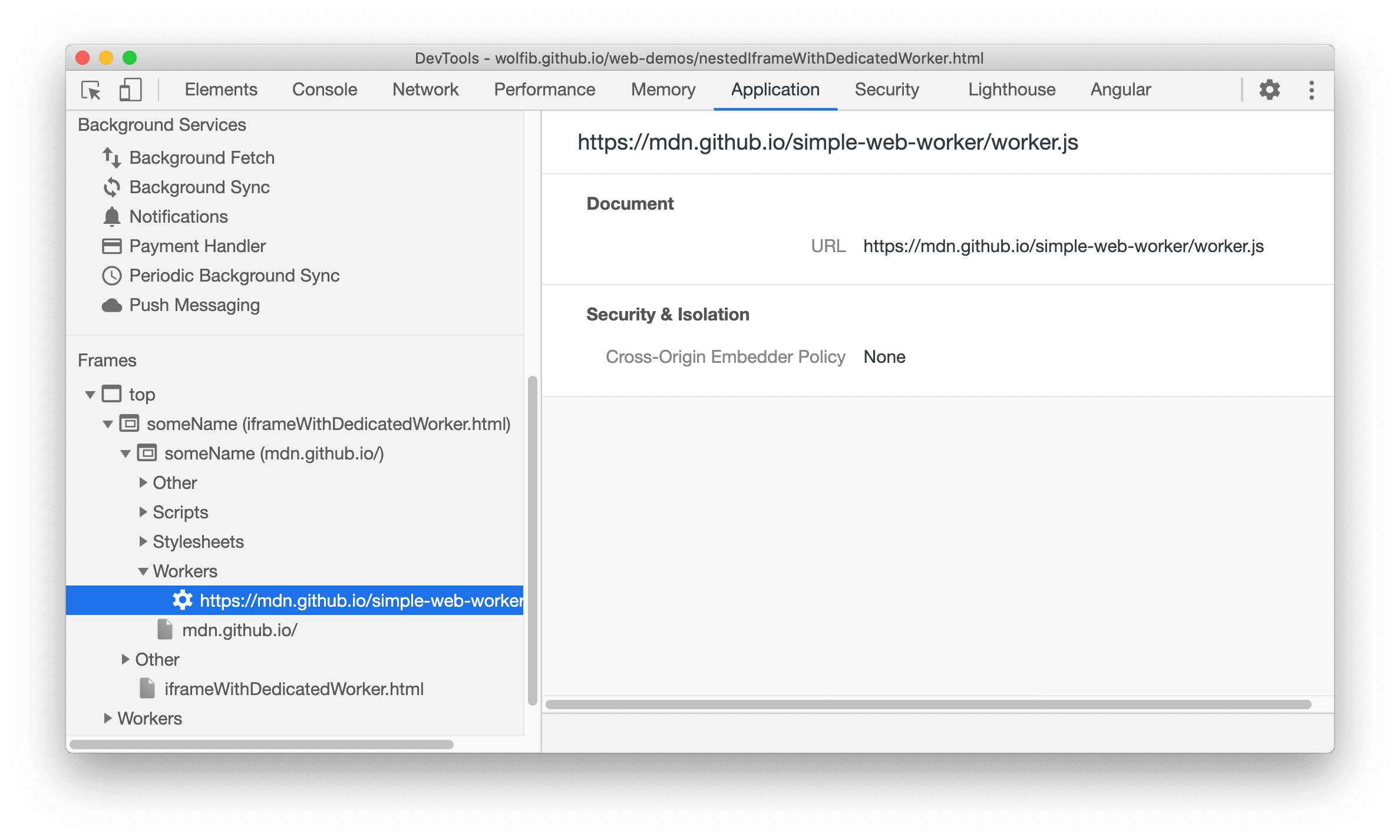Click the DevTools more options menu icon
Image resolution: width=1400 pixels, height=840 pixels.
1312,90
